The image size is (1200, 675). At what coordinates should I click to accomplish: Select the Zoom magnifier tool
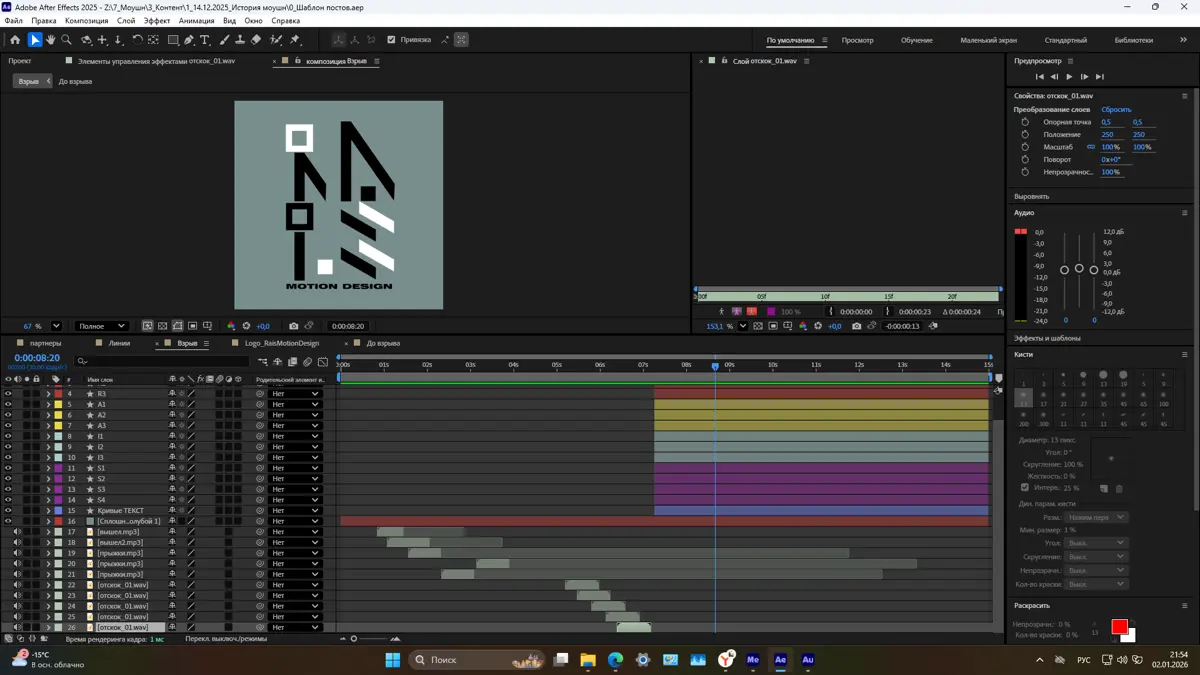67,40
